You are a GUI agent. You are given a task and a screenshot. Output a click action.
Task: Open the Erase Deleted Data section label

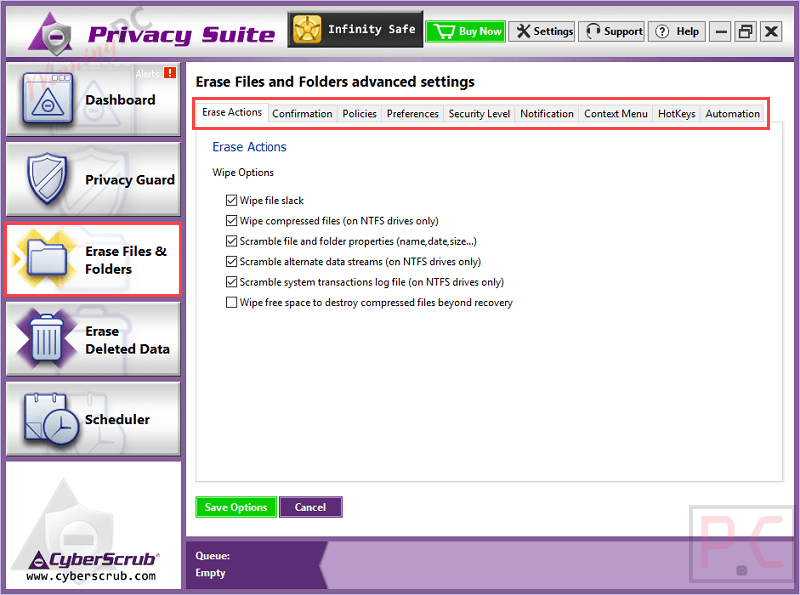click(x=128, y=340)
